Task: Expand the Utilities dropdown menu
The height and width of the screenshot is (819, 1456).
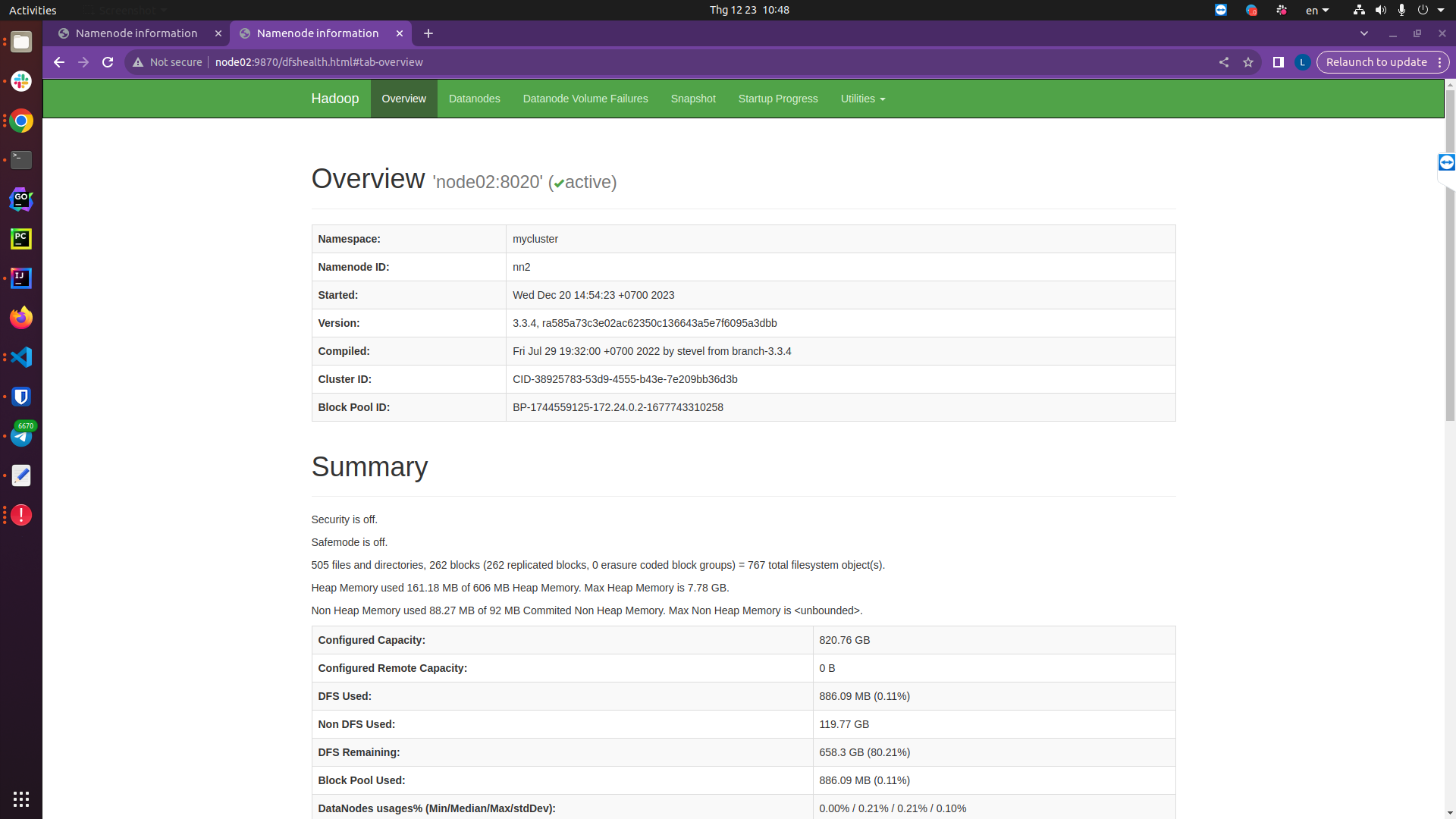Action: coord(863,99)
